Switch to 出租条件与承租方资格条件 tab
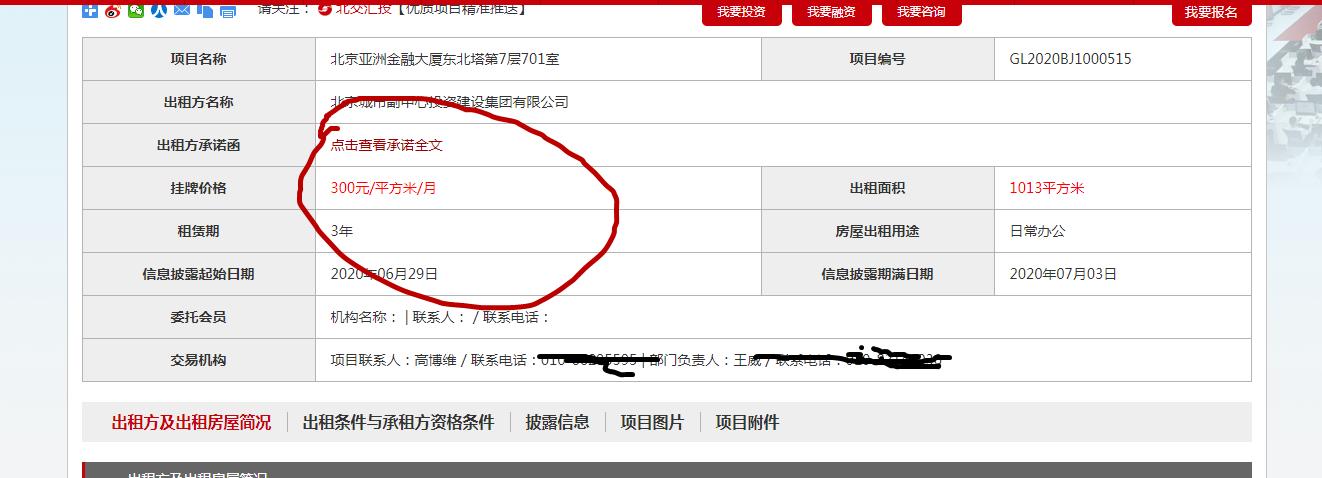 tap(398, 422)
